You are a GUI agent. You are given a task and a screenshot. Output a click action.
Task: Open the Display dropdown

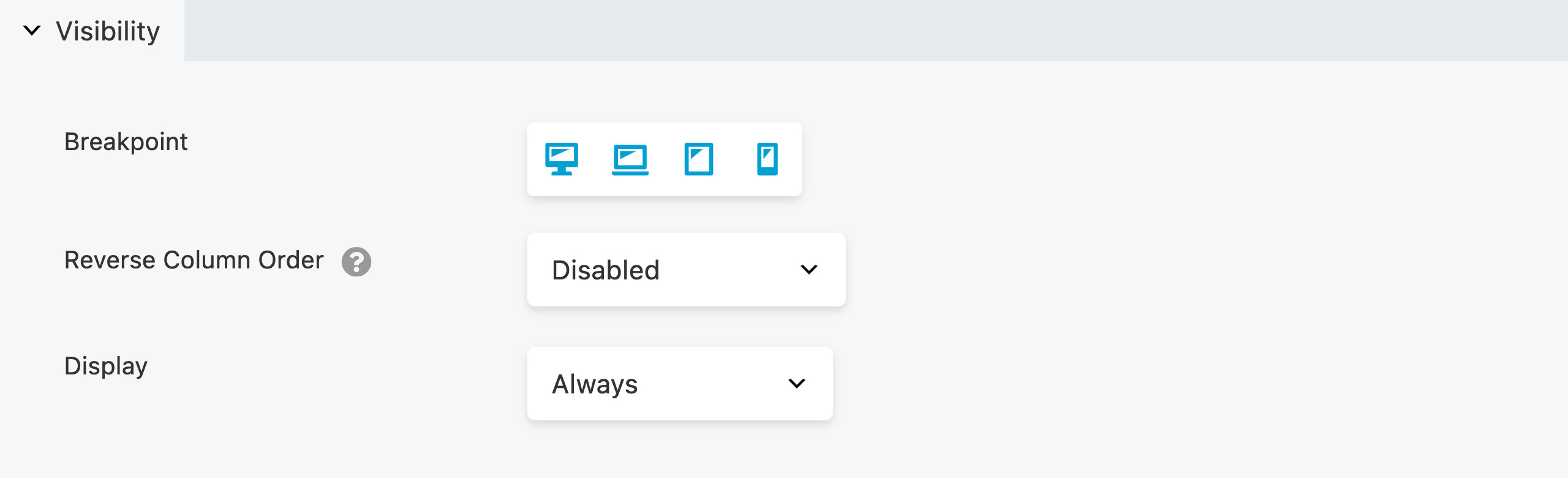coord(679,384)
